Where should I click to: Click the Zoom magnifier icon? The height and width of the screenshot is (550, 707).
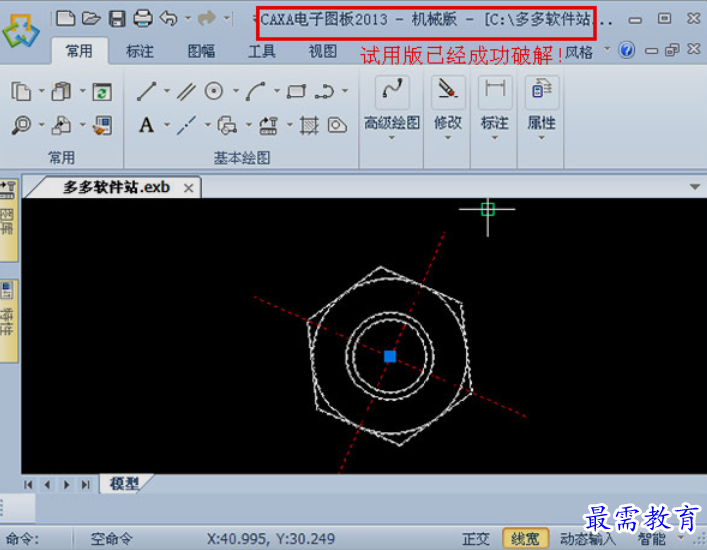tap(21, 125)
